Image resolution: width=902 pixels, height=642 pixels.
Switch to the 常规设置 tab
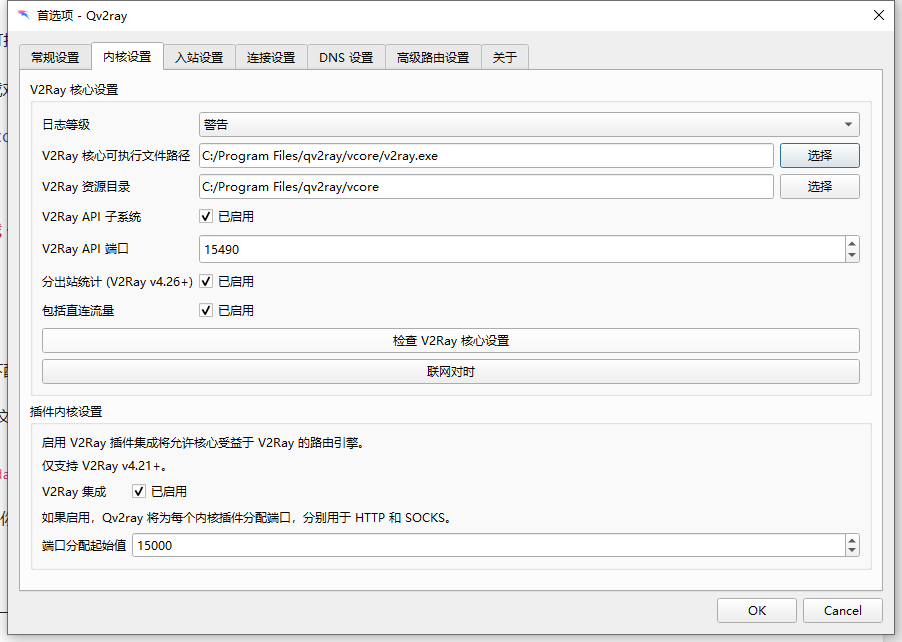(54, 57)
